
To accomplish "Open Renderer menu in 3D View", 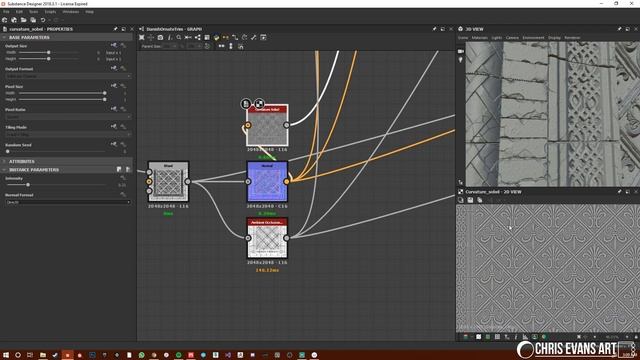I will 572,38.
